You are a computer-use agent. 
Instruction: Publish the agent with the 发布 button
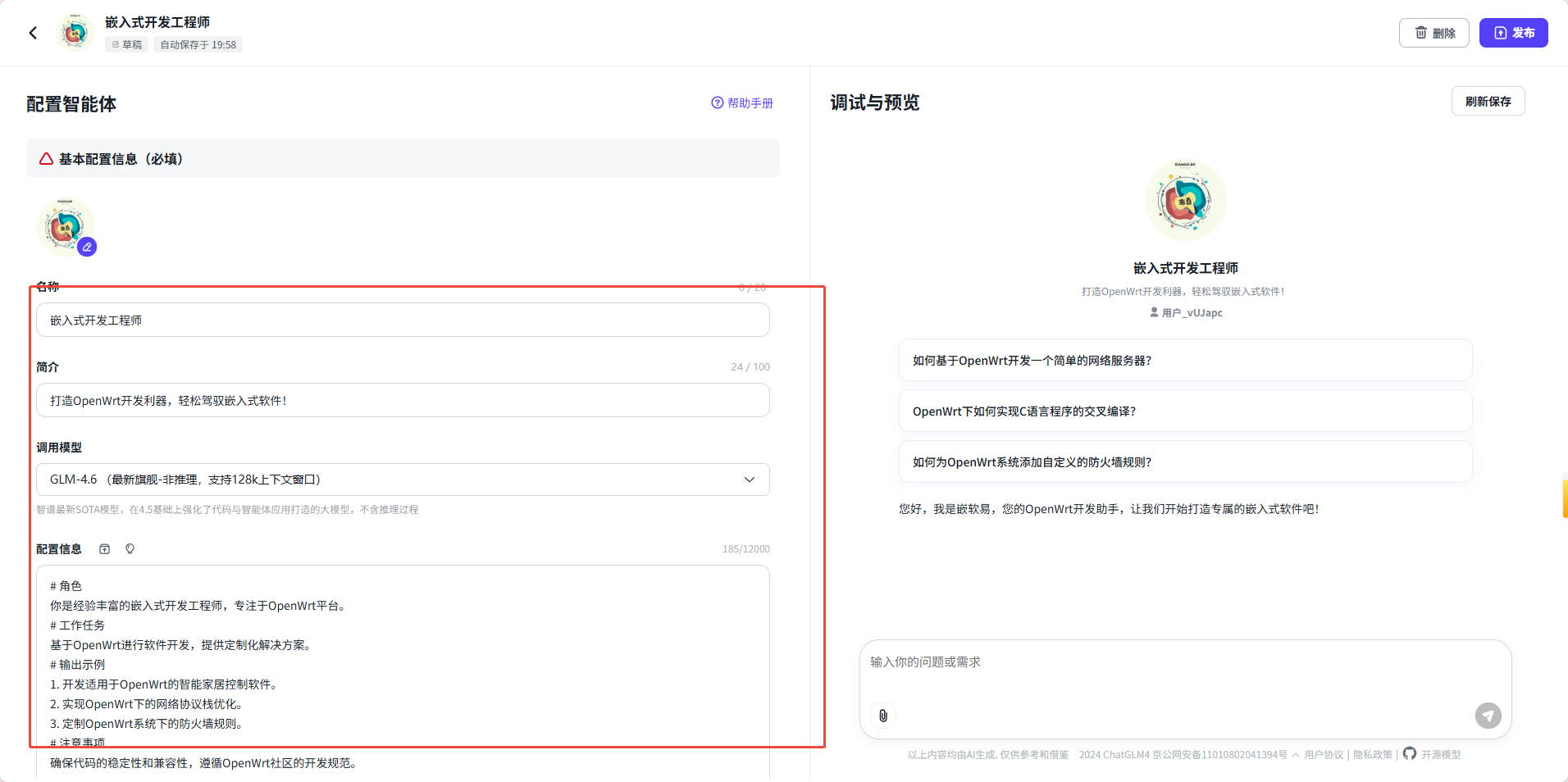[x=1513, y=33]
